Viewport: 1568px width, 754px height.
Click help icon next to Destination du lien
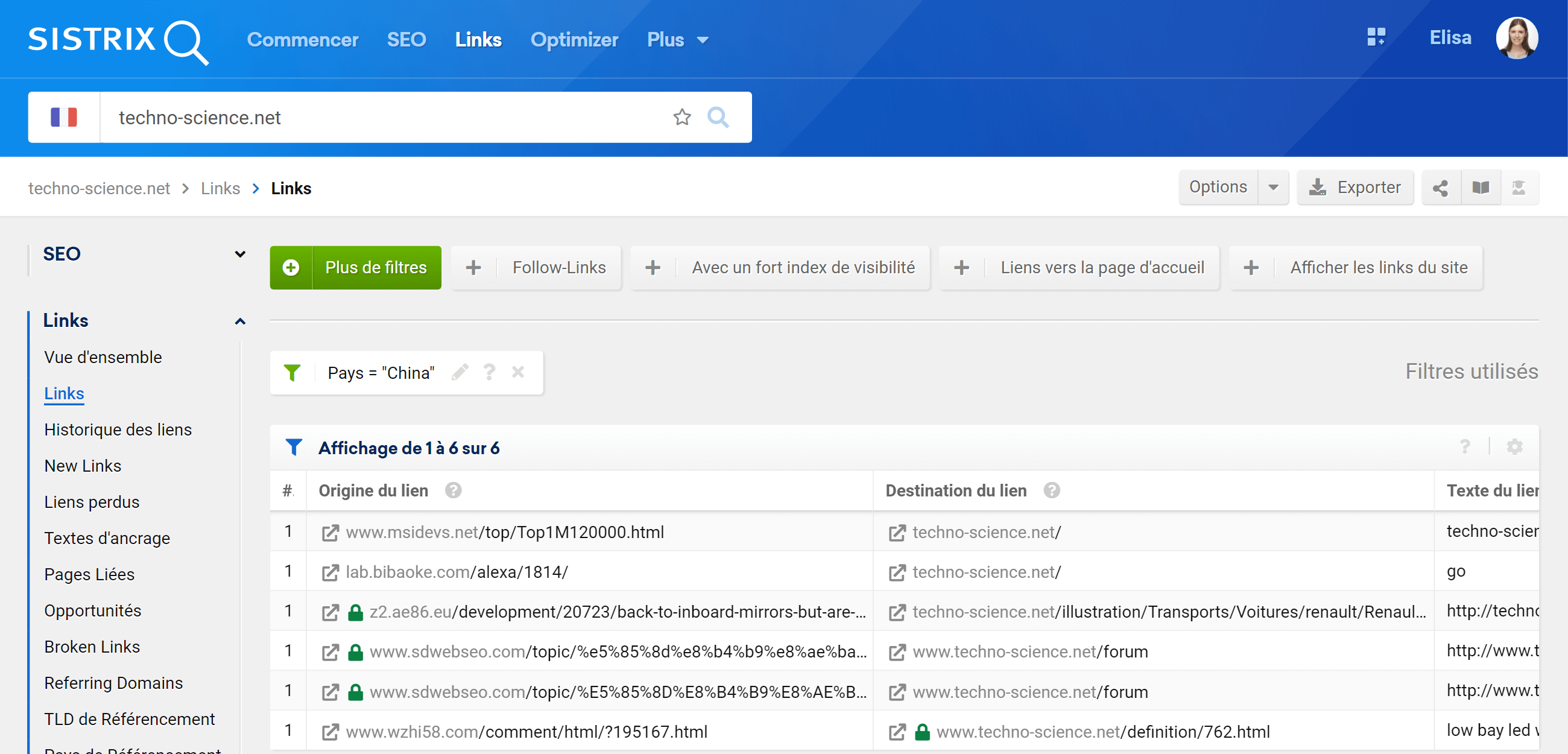coord(1052,490)
